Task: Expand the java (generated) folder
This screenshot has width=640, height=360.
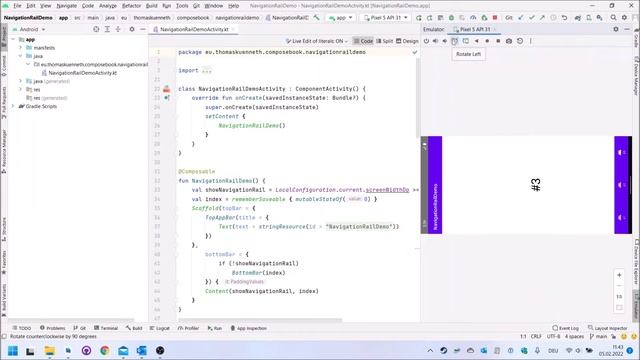Action: (20, 81)
